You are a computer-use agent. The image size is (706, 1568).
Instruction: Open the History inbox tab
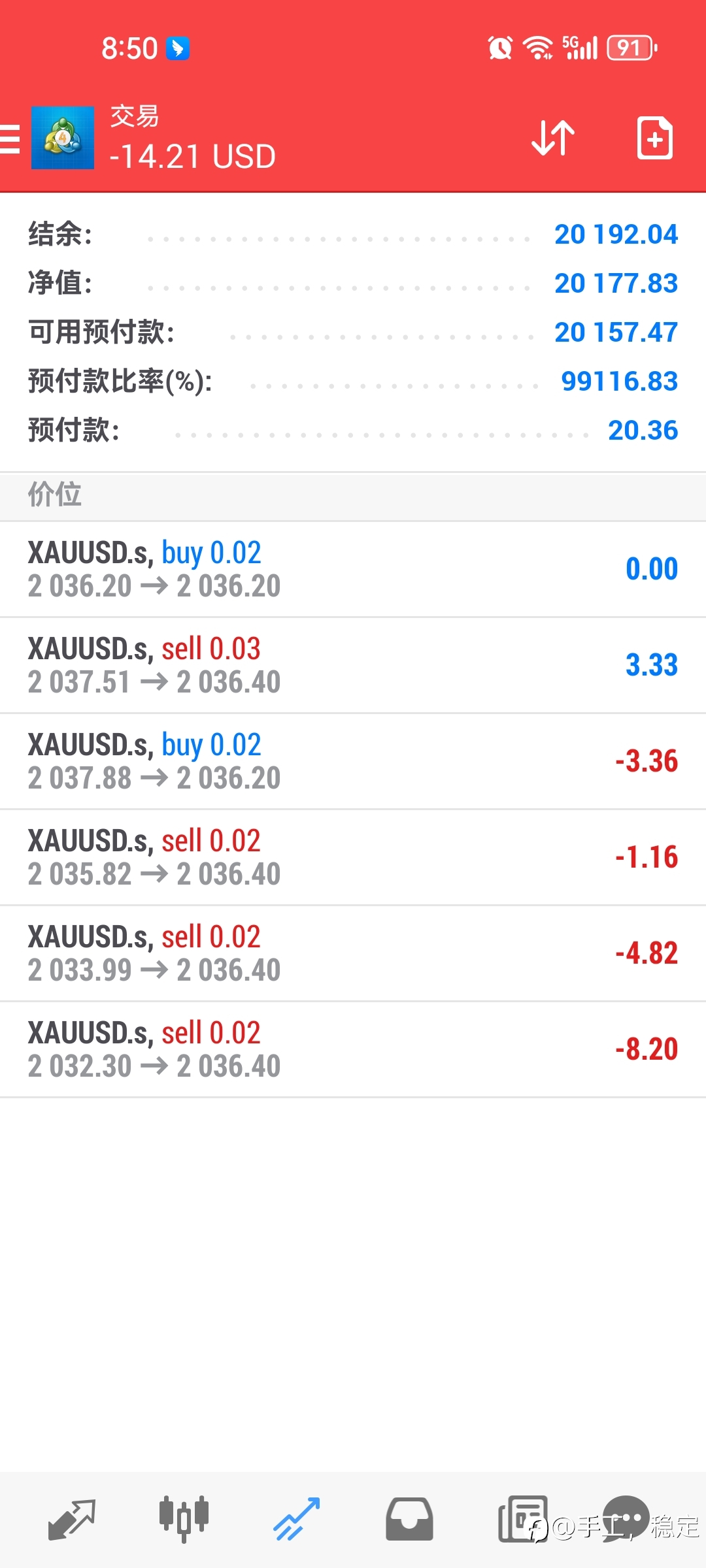click(x=409, y=1520)
